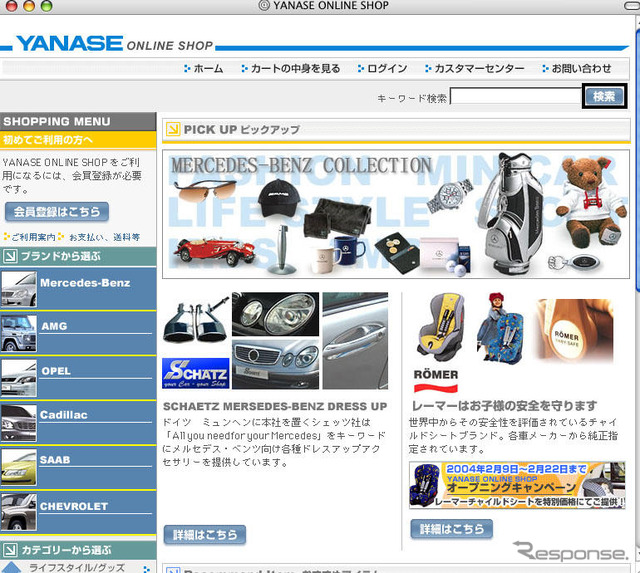640x573 pixels.
Task: Click the CHEVROLET vehicle thumbnail
Action: click(19, 512)
